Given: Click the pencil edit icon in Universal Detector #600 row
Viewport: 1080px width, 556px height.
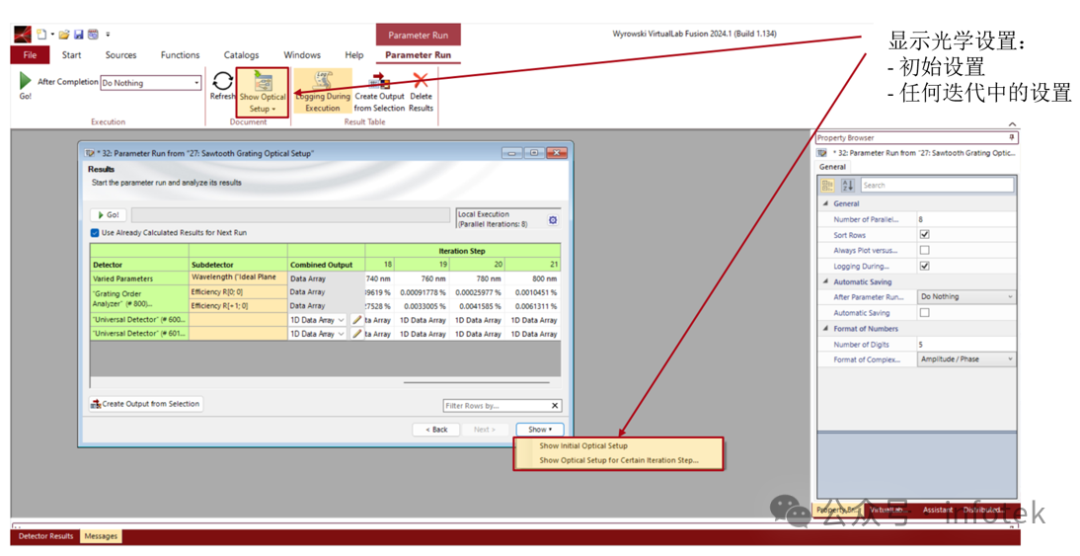Looking at the screenshot, I should [x=356, y=320].
